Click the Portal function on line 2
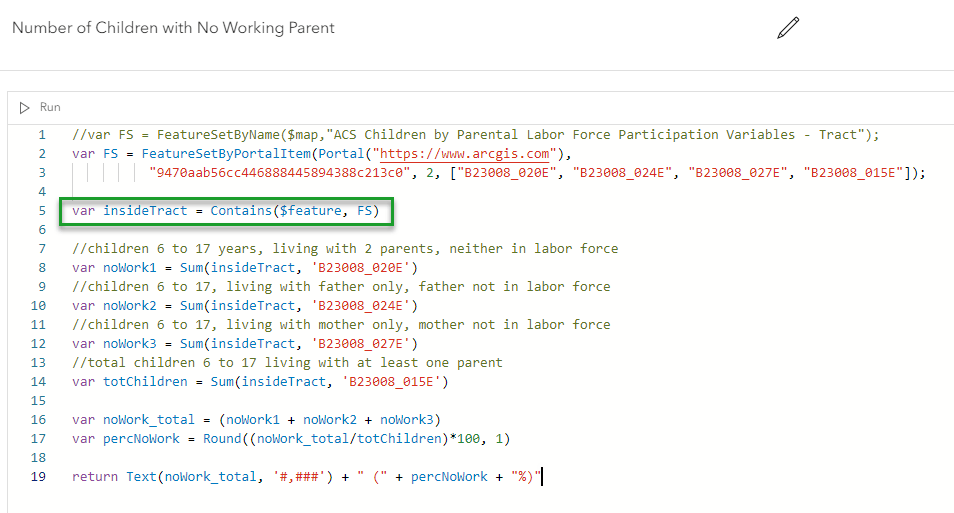This screenshot has width=954, height=513. click(341, 153)
